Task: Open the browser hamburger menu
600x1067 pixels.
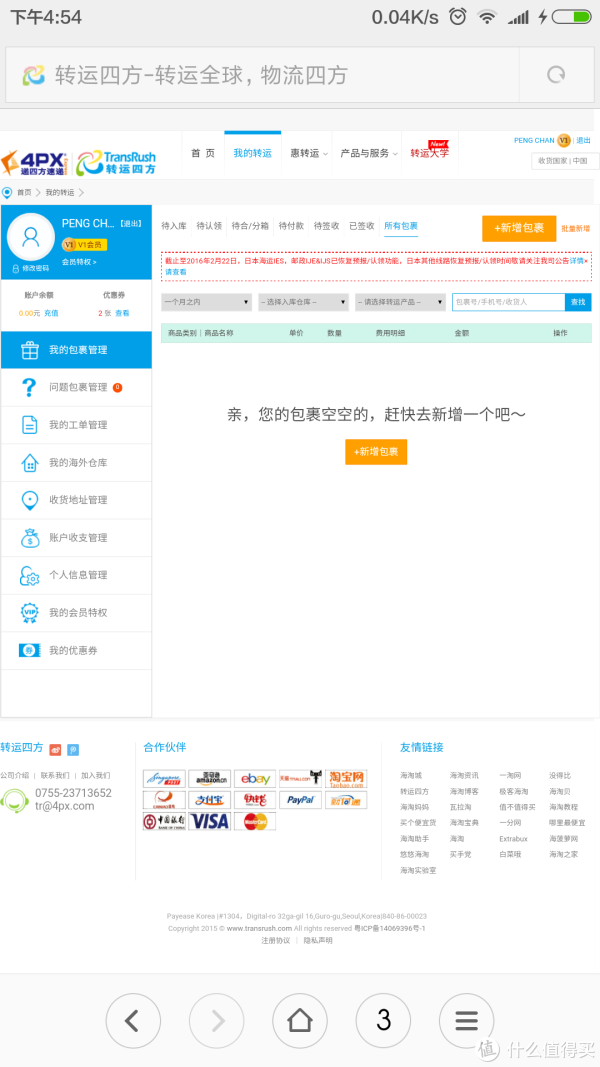Action: point(467,1021)
